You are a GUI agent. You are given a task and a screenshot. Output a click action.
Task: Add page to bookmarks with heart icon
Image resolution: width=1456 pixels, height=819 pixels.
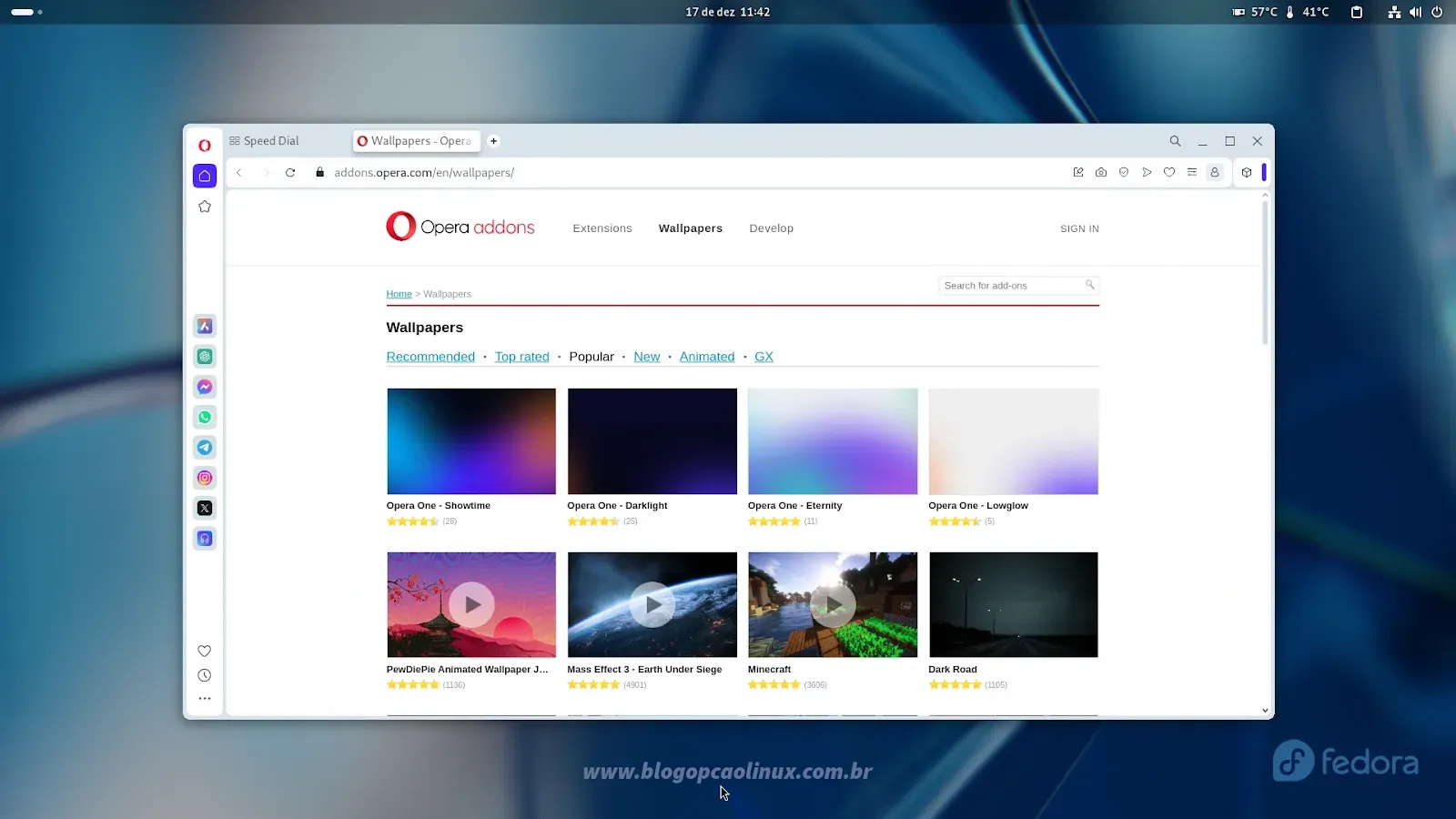pyautogui.click(x=1169, y=172)
